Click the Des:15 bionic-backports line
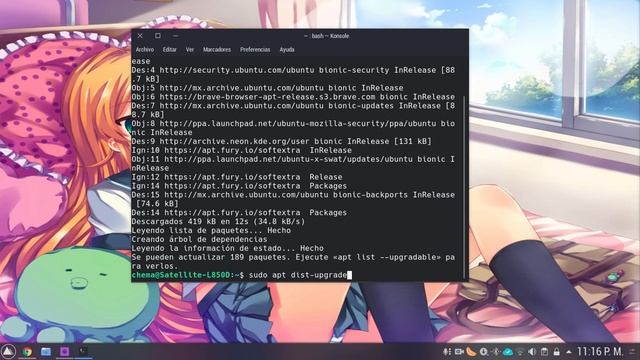This screenshot has width=640, height=360. (293, 195)
